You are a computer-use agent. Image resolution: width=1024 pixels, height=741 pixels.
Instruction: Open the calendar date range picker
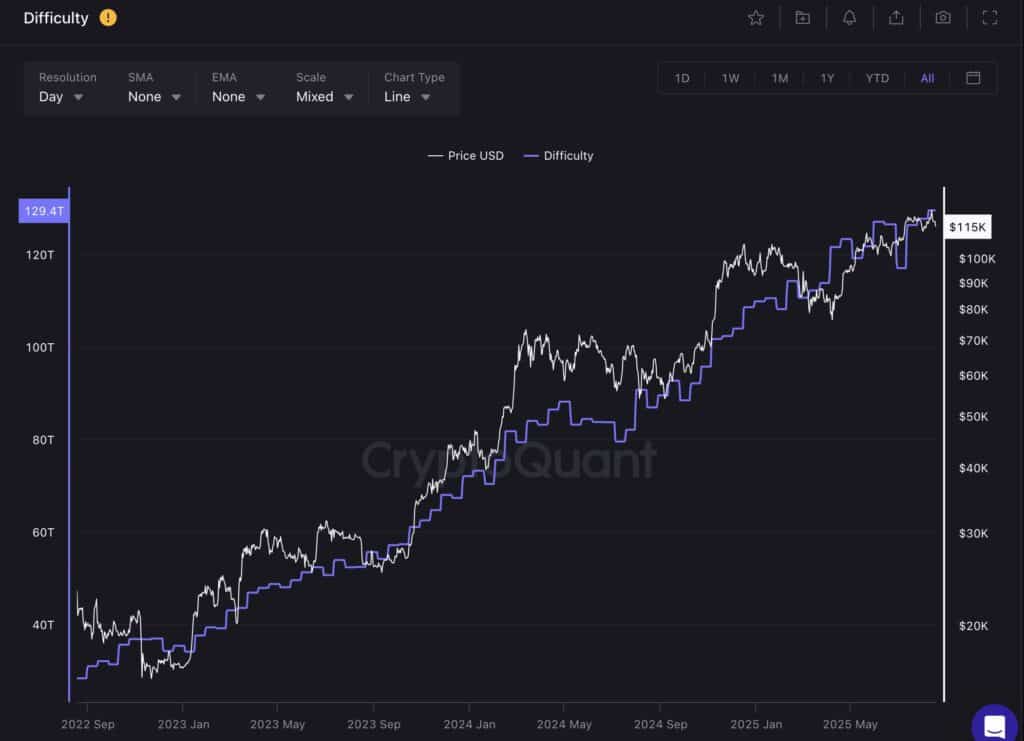click(973, 78)
